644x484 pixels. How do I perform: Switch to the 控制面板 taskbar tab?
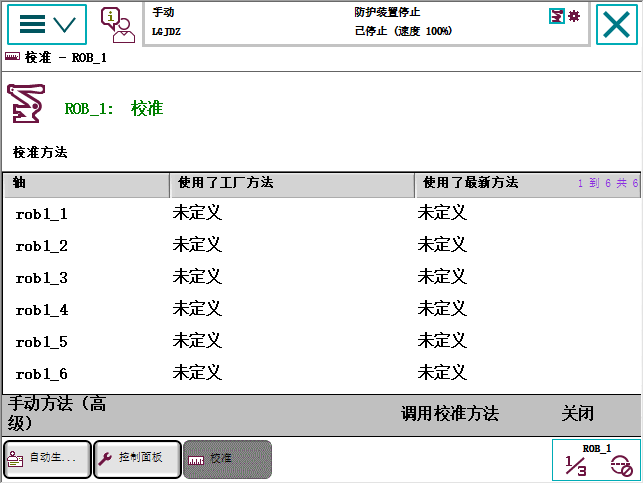(x=138, y=459)
